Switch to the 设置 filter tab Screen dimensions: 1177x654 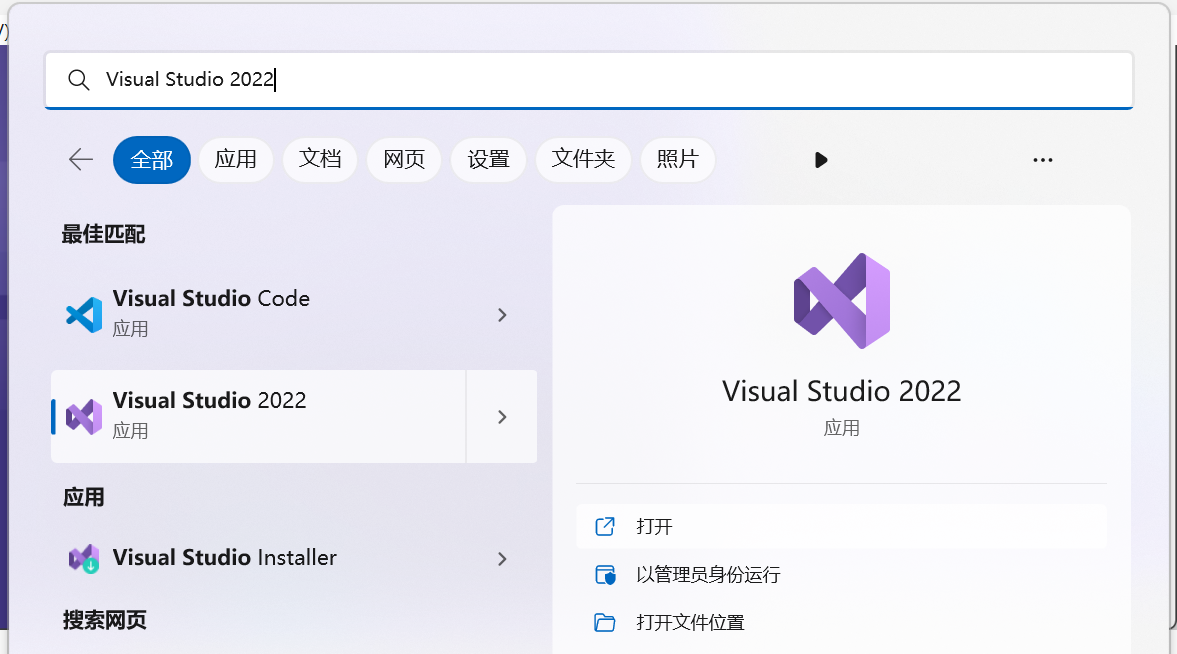tap(488, 159)
